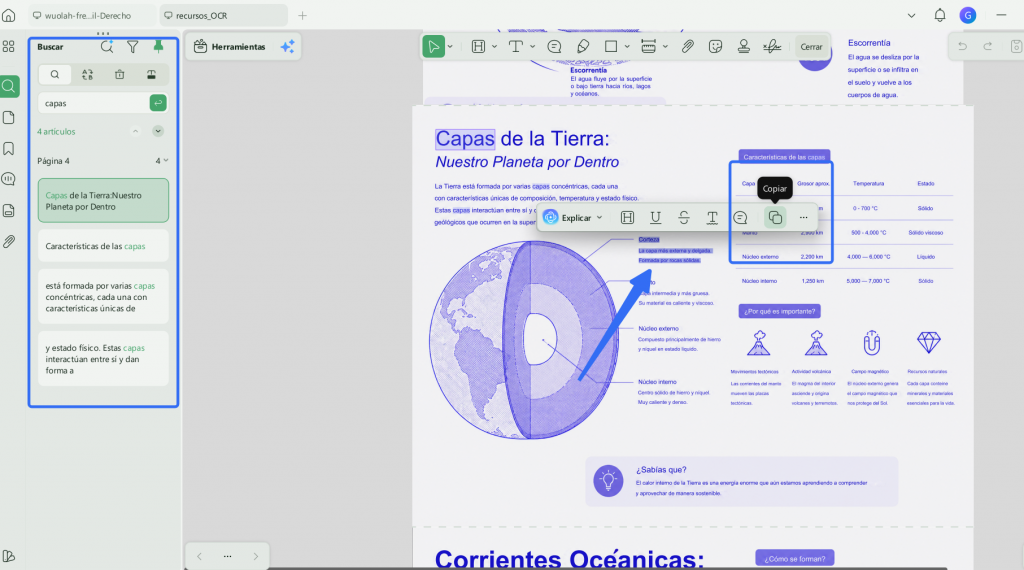Image resolution: width=1024 pixels, height=570 pixels.
Task: Click the search field containing 'capas'
Action: point(93,103)
